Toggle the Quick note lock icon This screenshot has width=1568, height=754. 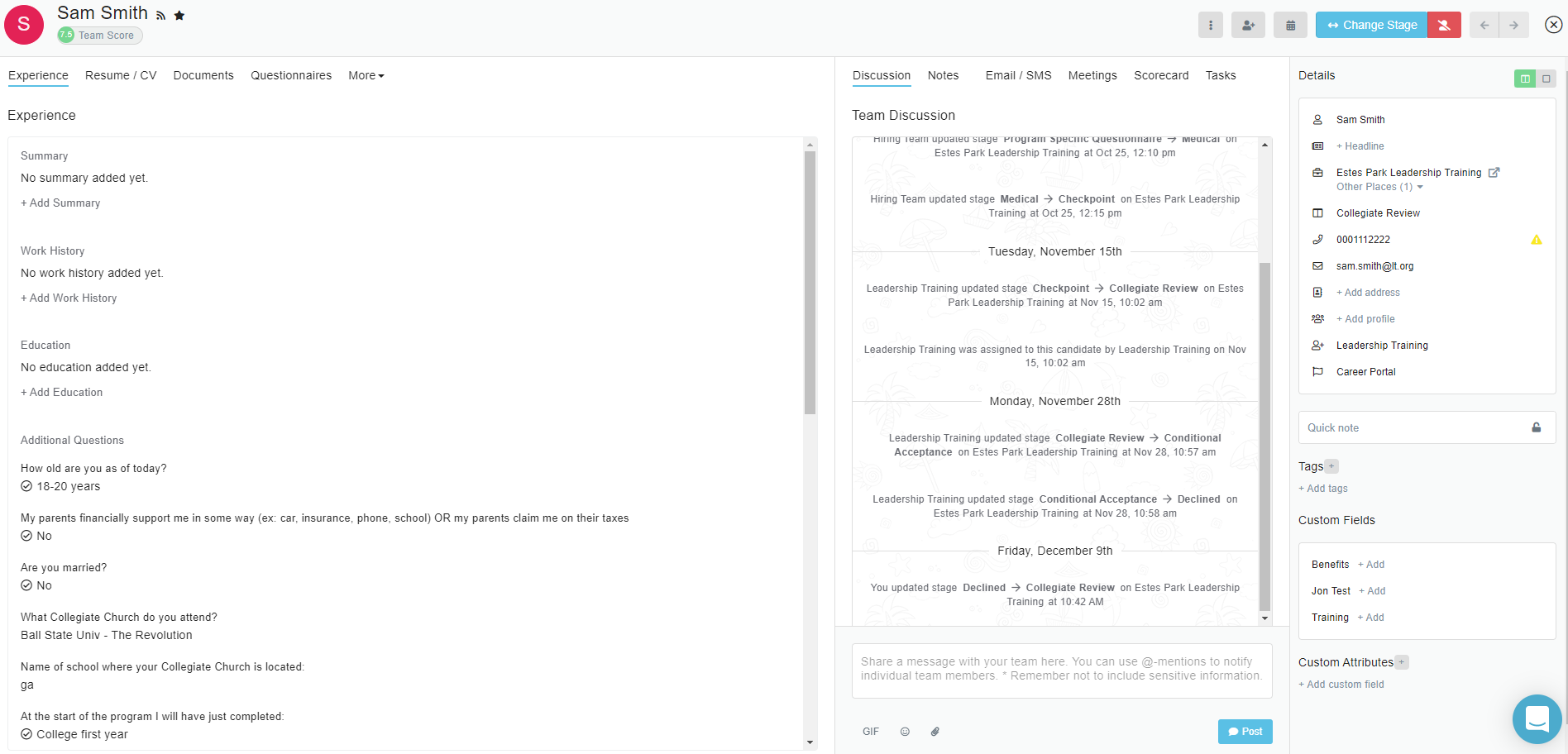click(1536, 427)
